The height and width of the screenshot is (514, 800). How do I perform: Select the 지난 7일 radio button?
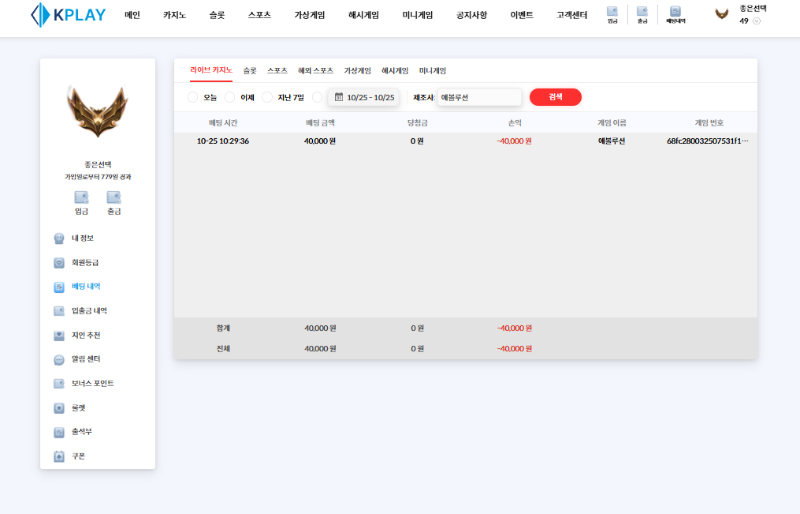coord(267,97)
